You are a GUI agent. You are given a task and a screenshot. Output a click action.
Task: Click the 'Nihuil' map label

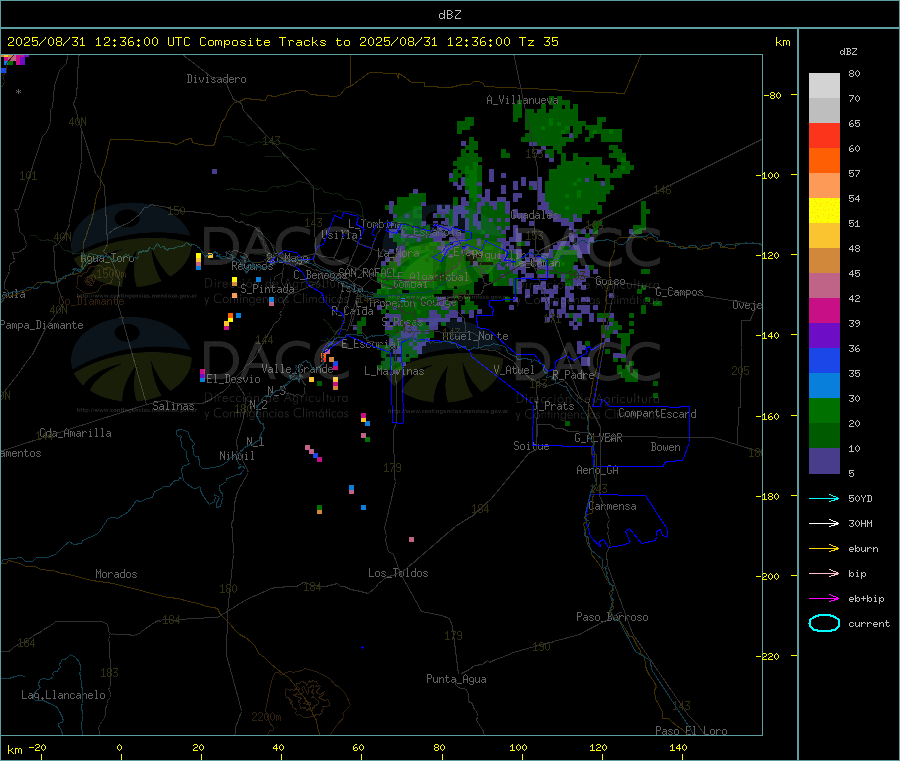point(236,456)
